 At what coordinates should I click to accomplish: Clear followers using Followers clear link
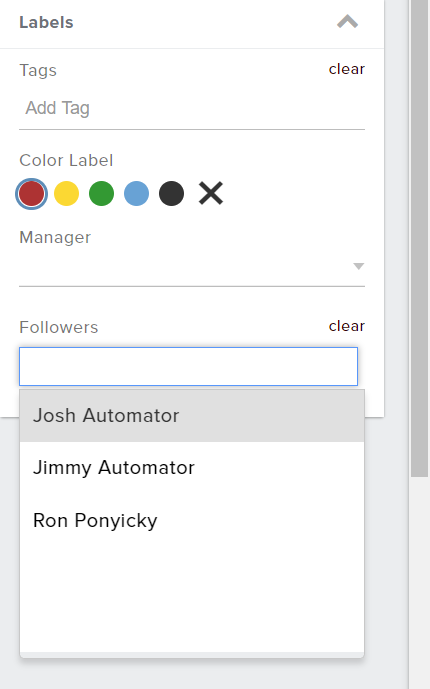pyautogui.click(x=347, y=326)
